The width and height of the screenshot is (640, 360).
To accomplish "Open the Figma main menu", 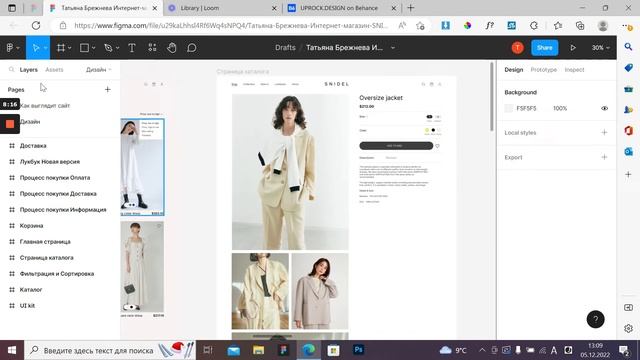I will 10,48.
